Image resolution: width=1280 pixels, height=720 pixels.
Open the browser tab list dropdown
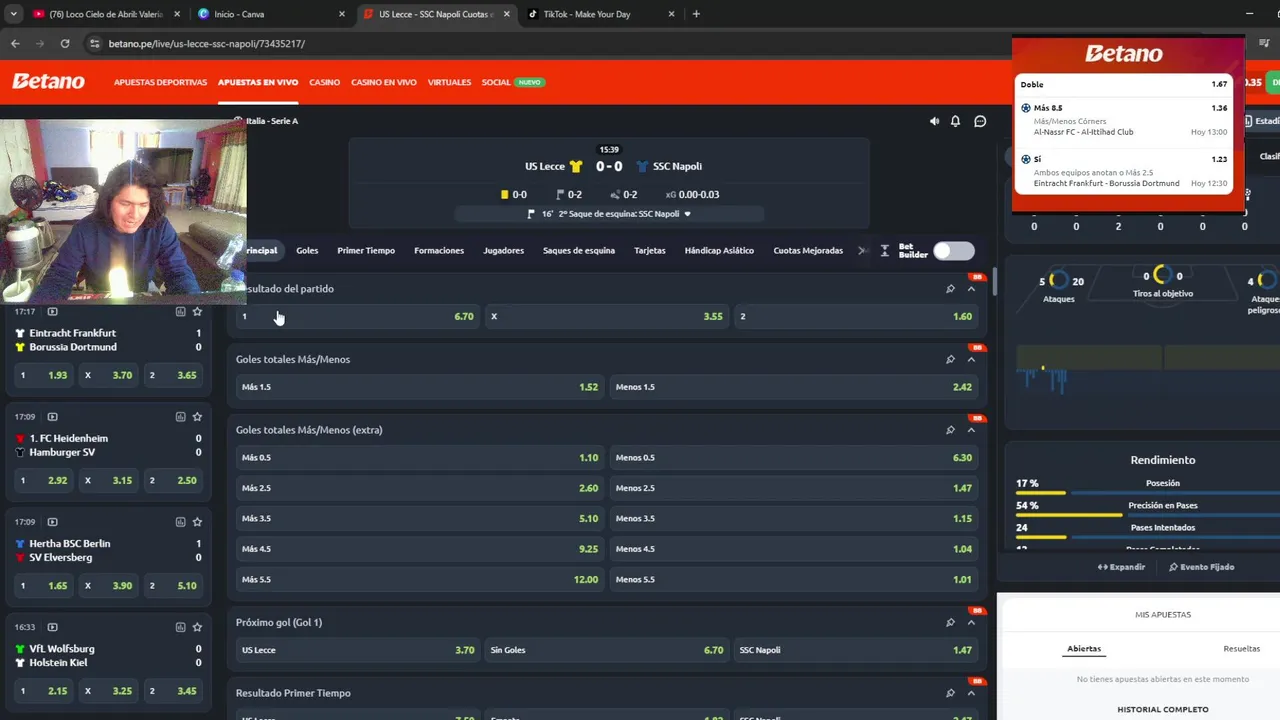click(13, 14)
